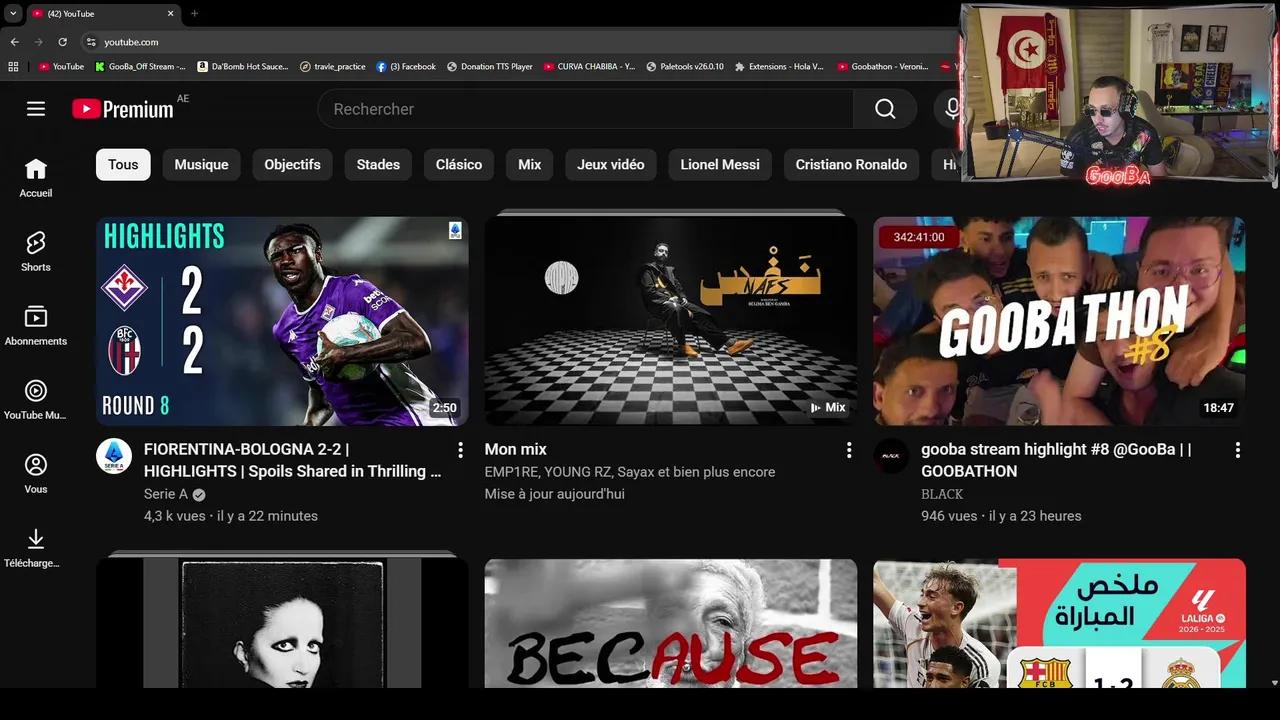This screenshot has height=720, width=1280.
Task: Select the Musique filter chip
Action: pos(201,164)
